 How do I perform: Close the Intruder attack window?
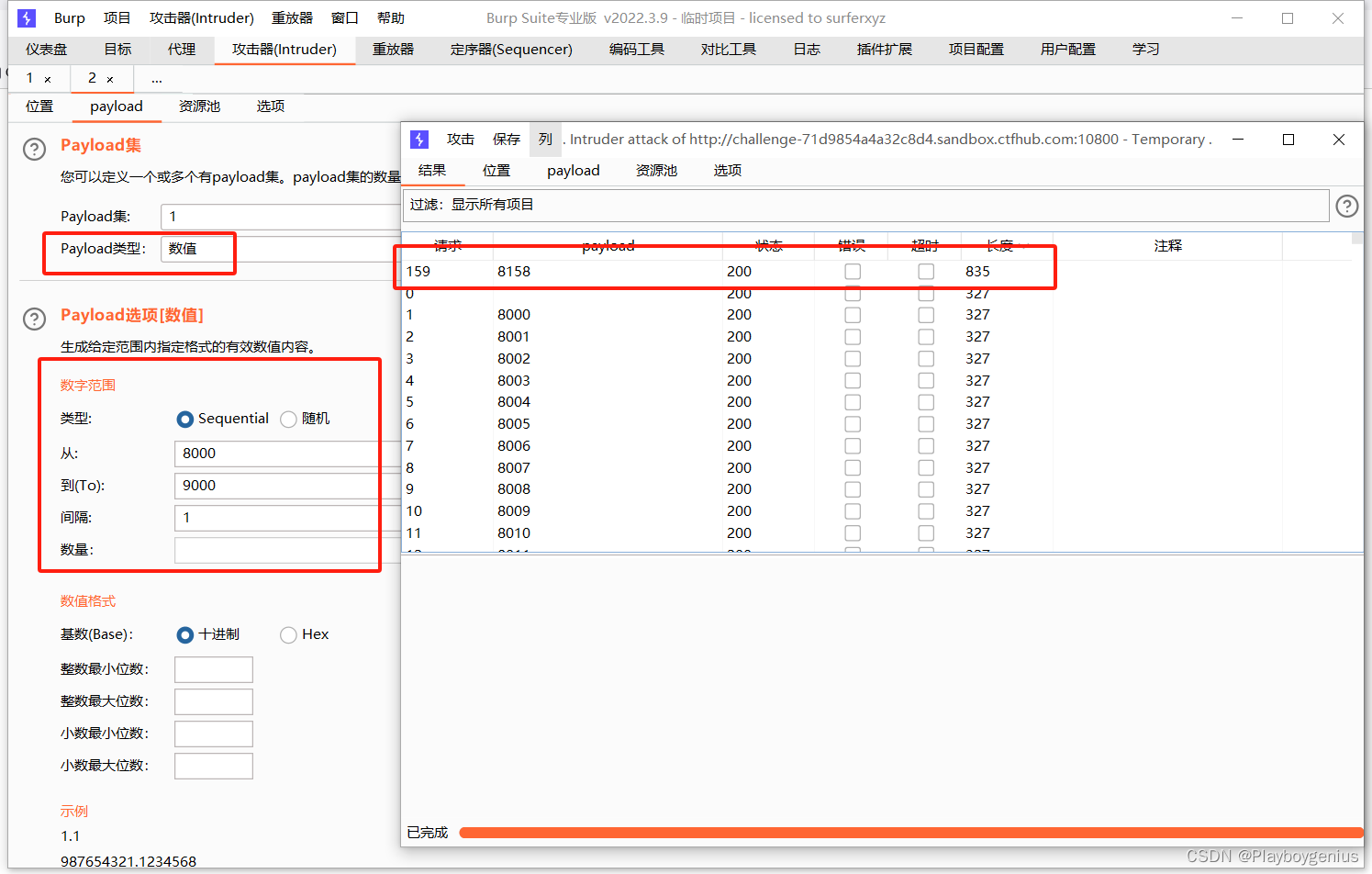(1339, 140)
